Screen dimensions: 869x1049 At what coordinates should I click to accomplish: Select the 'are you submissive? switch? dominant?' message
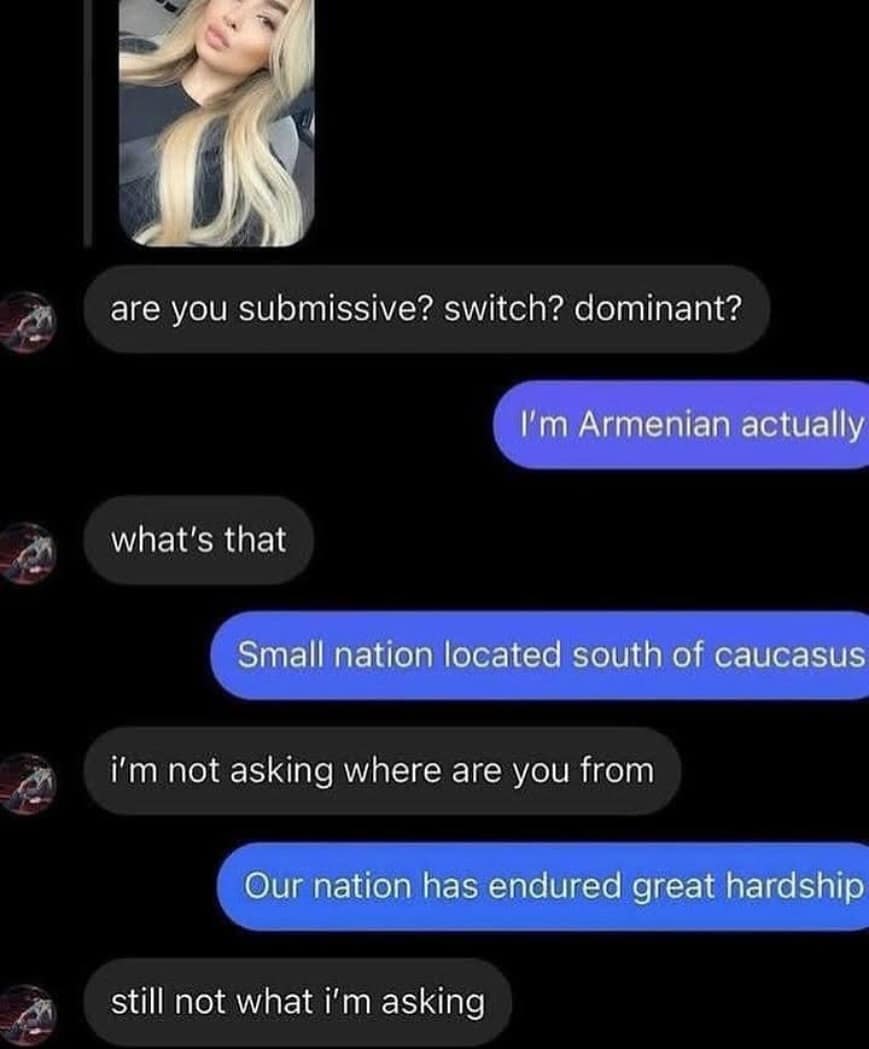tap(426, 309)
